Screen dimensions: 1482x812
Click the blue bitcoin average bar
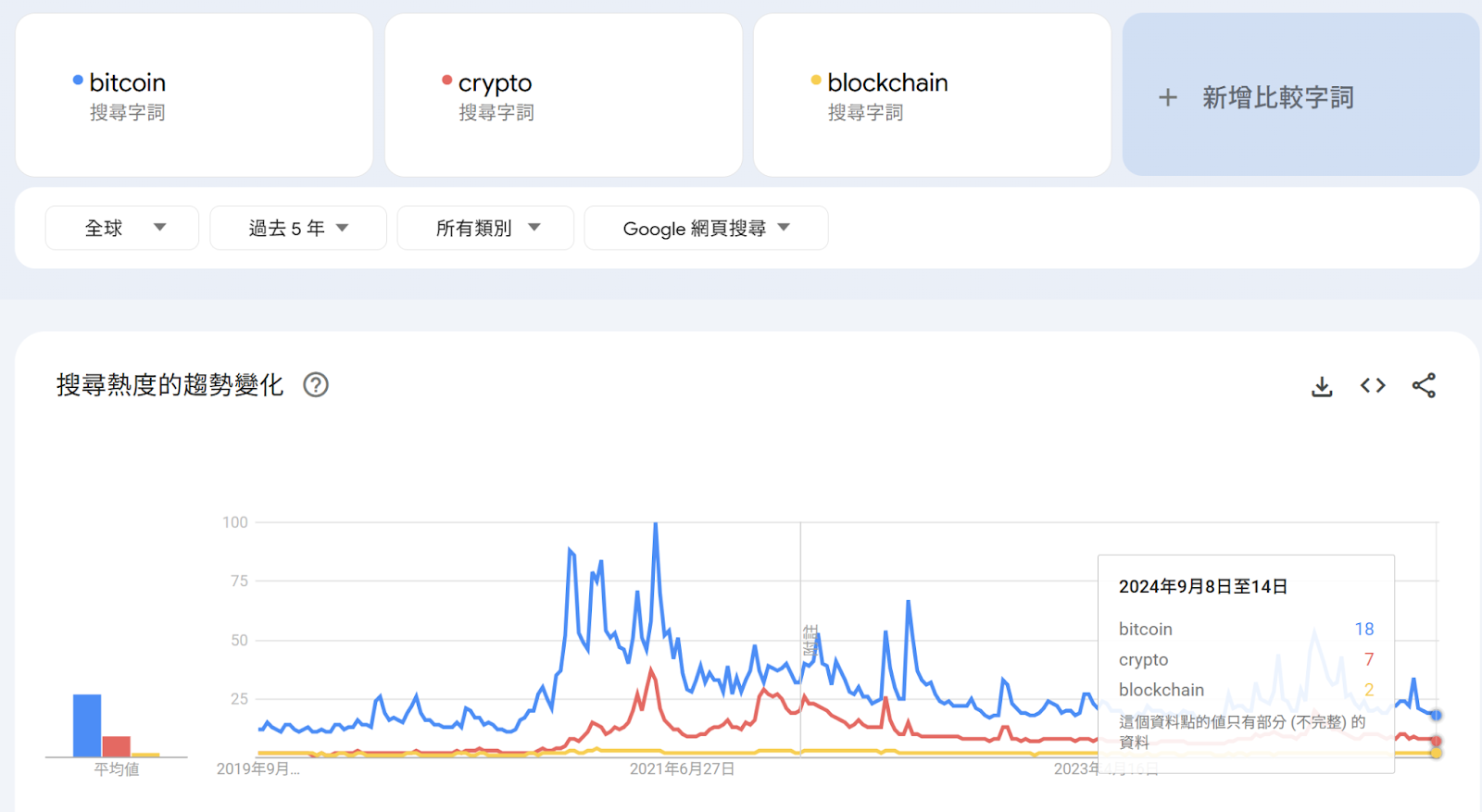tap(87, 726)
